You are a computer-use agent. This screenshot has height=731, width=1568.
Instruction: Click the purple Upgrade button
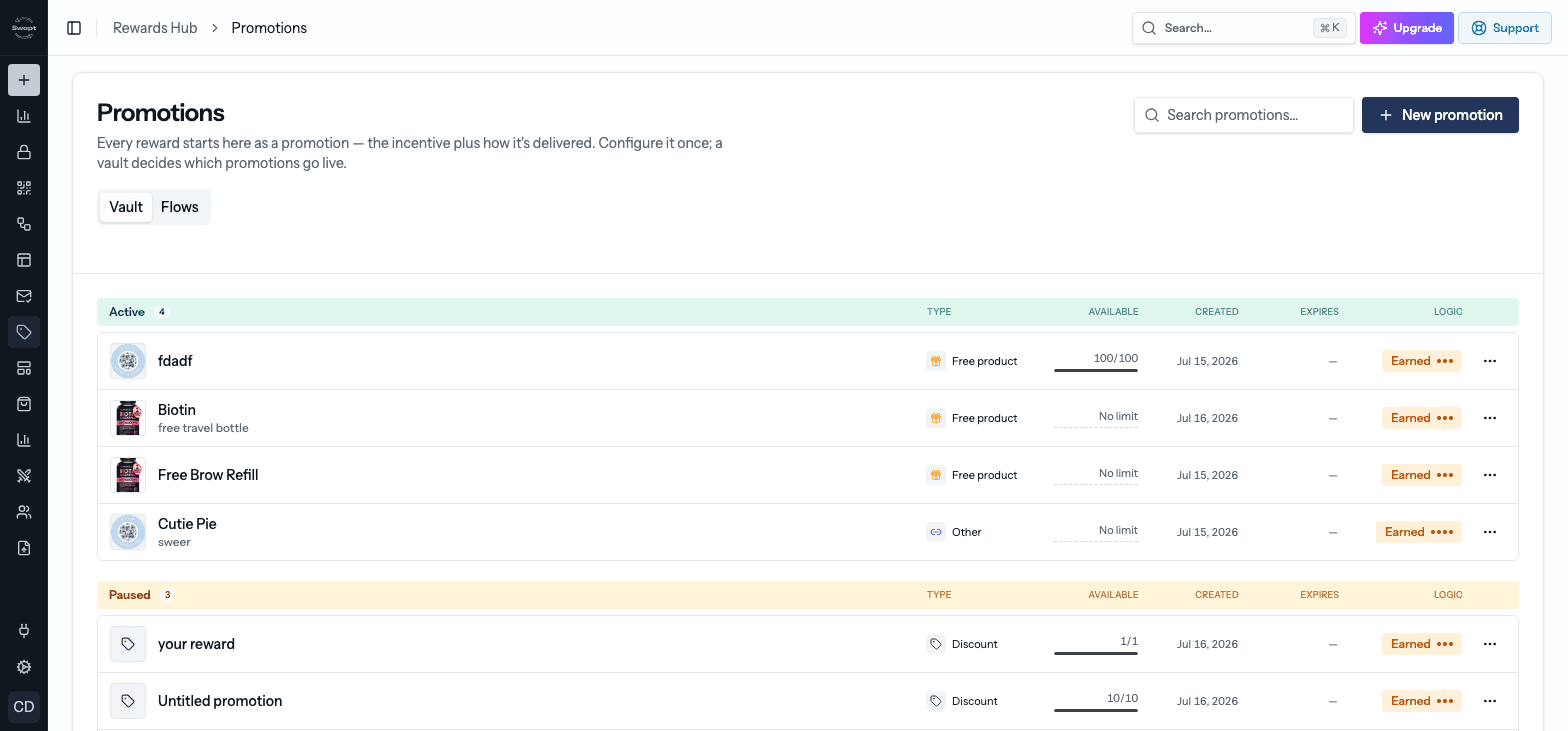tap(1407, 28)
